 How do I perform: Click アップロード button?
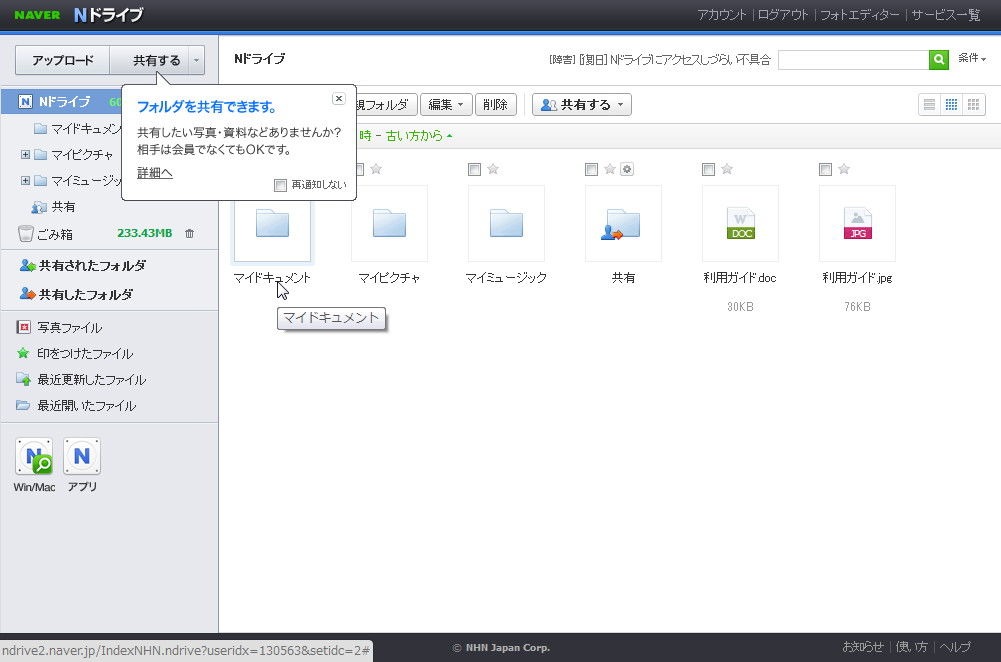[x=63, y=61]
